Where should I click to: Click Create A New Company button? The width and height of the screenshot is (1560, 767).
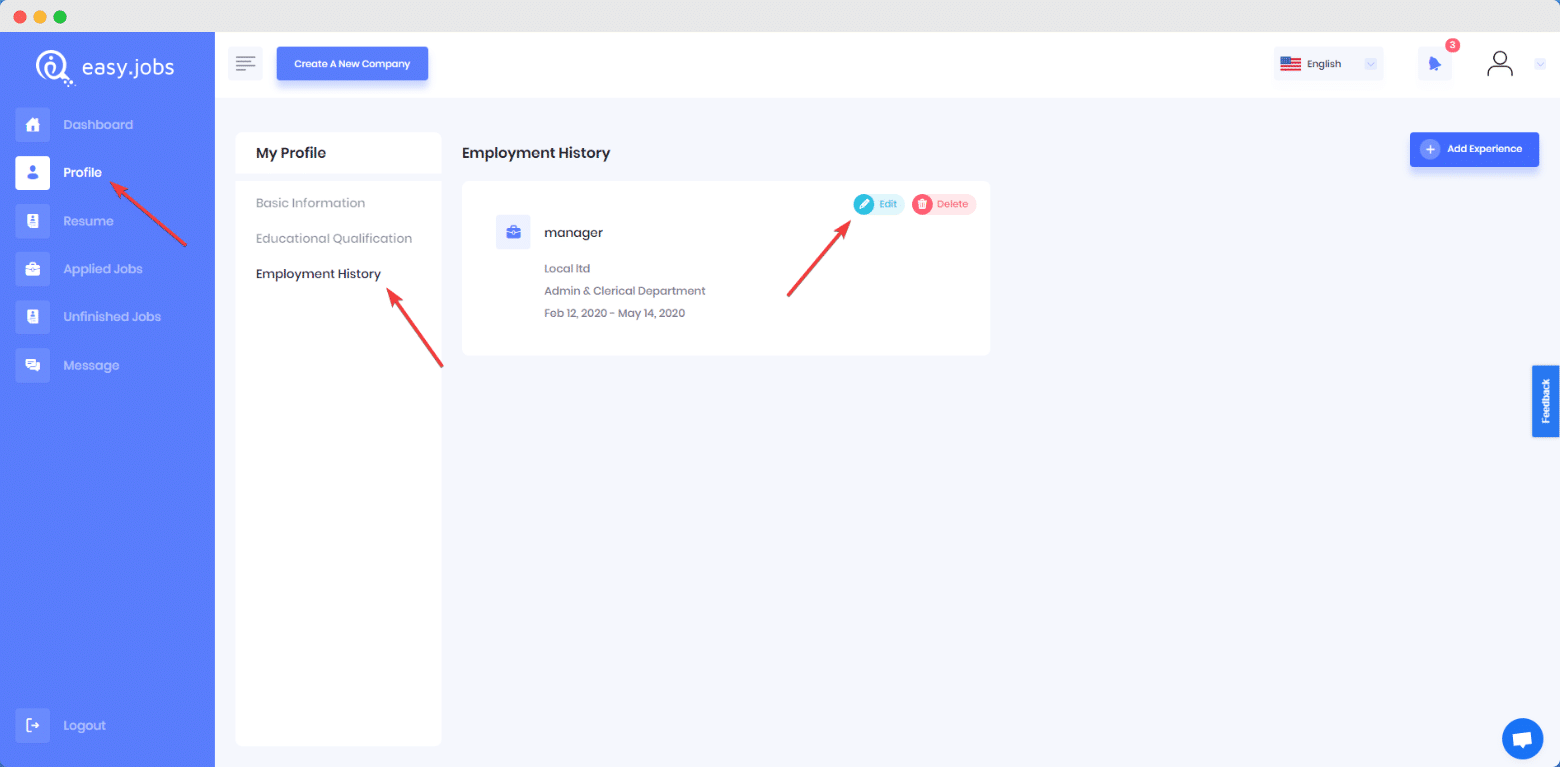click(x=352, y=63)
